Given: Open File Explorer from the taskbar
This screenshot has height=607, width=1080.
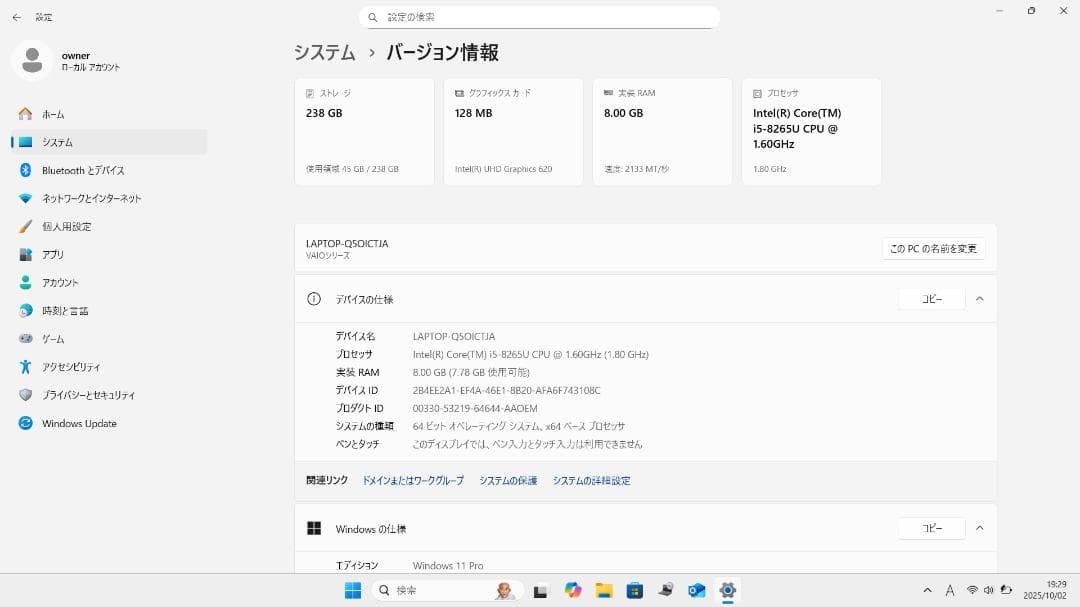Looking at the screenshot, I should coord(604,590).
